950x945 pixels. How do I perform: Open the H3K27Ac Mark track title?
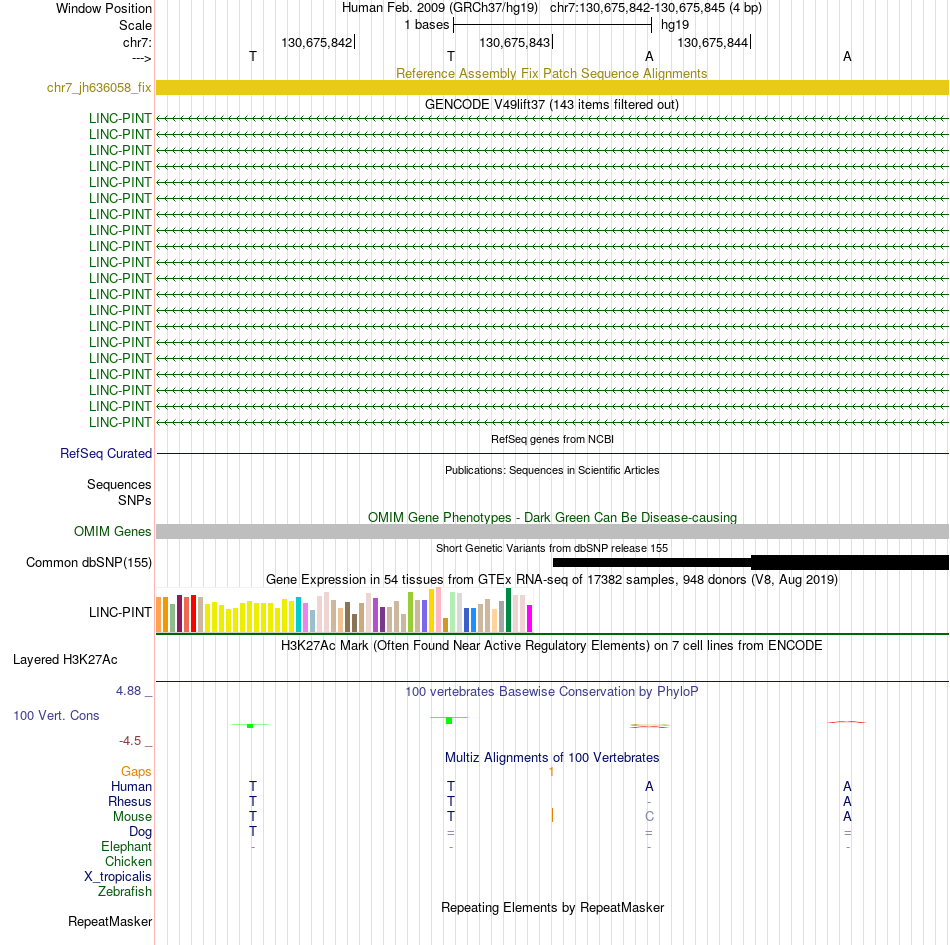pyautogui.click(x=552, y=646)
